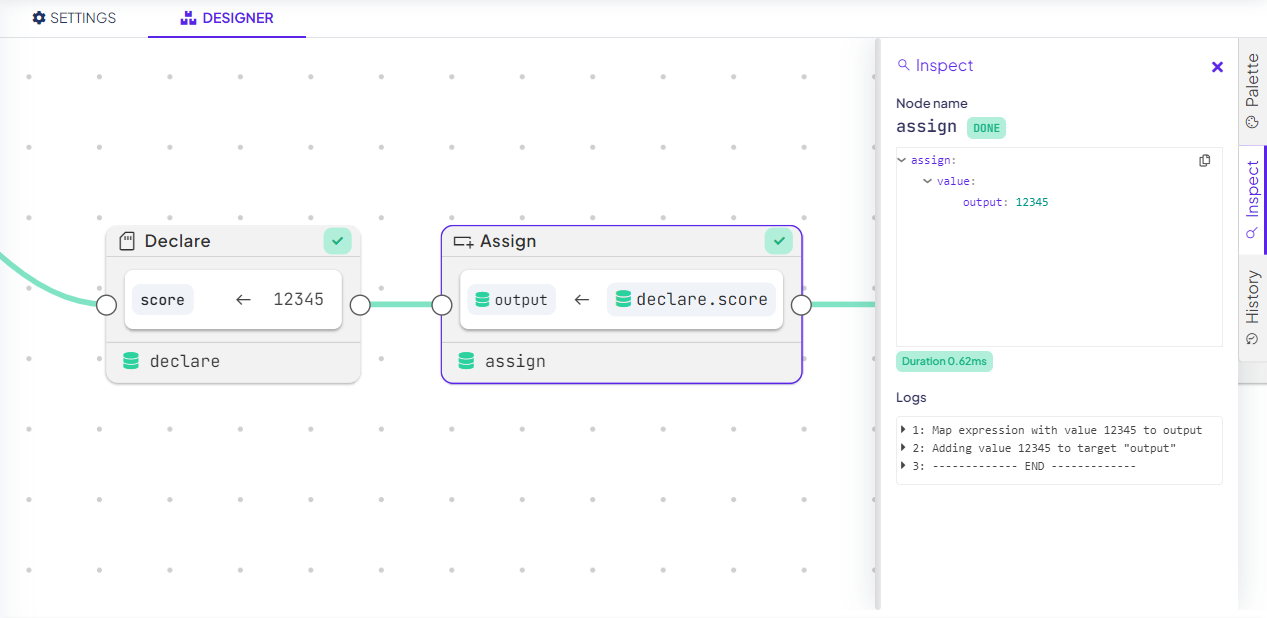Expand log entry 2 Adding value
This screenshot has width=1267, height=618.
pyautogui.click(x=904, y=448)
